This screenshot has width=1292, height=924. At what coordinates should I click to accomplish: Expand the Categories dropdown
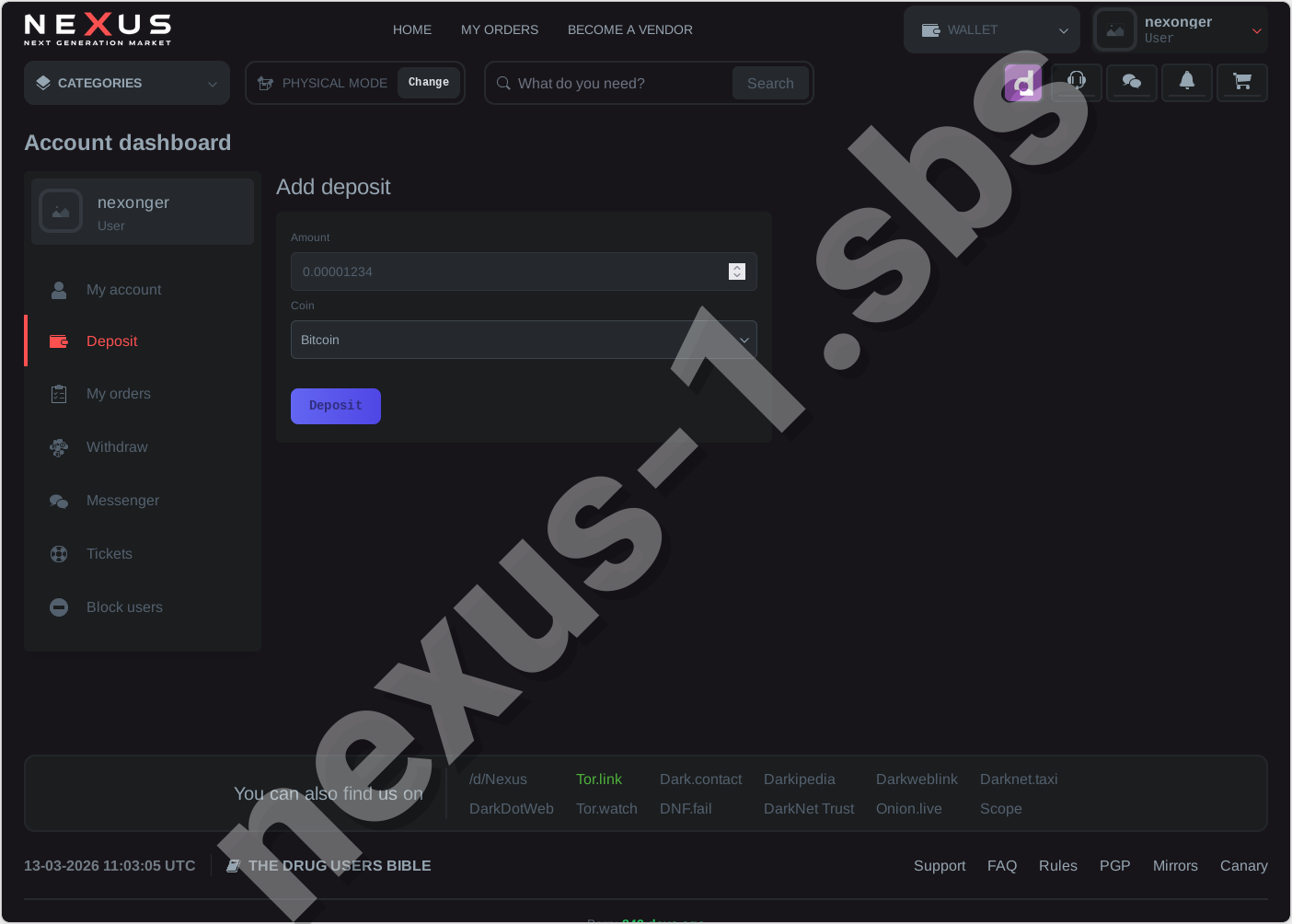127,83
